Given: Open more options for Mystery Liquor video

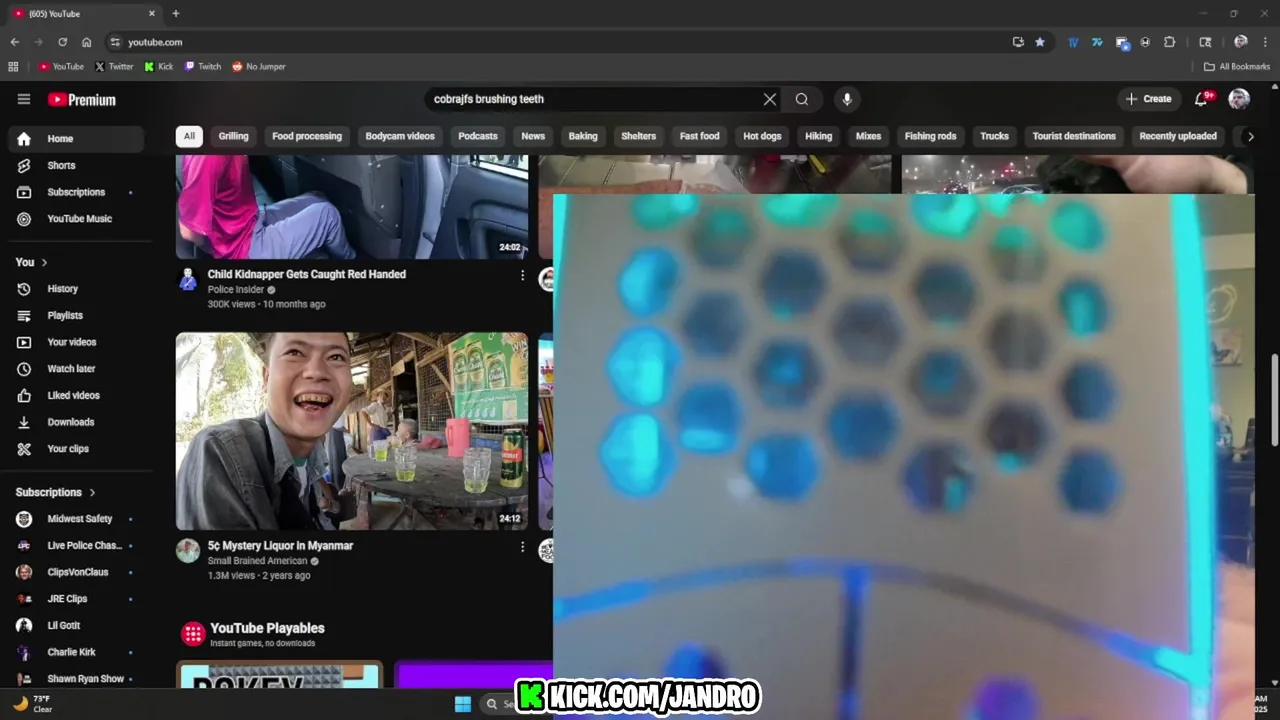Looking at the screenshot, I should 522,547.
